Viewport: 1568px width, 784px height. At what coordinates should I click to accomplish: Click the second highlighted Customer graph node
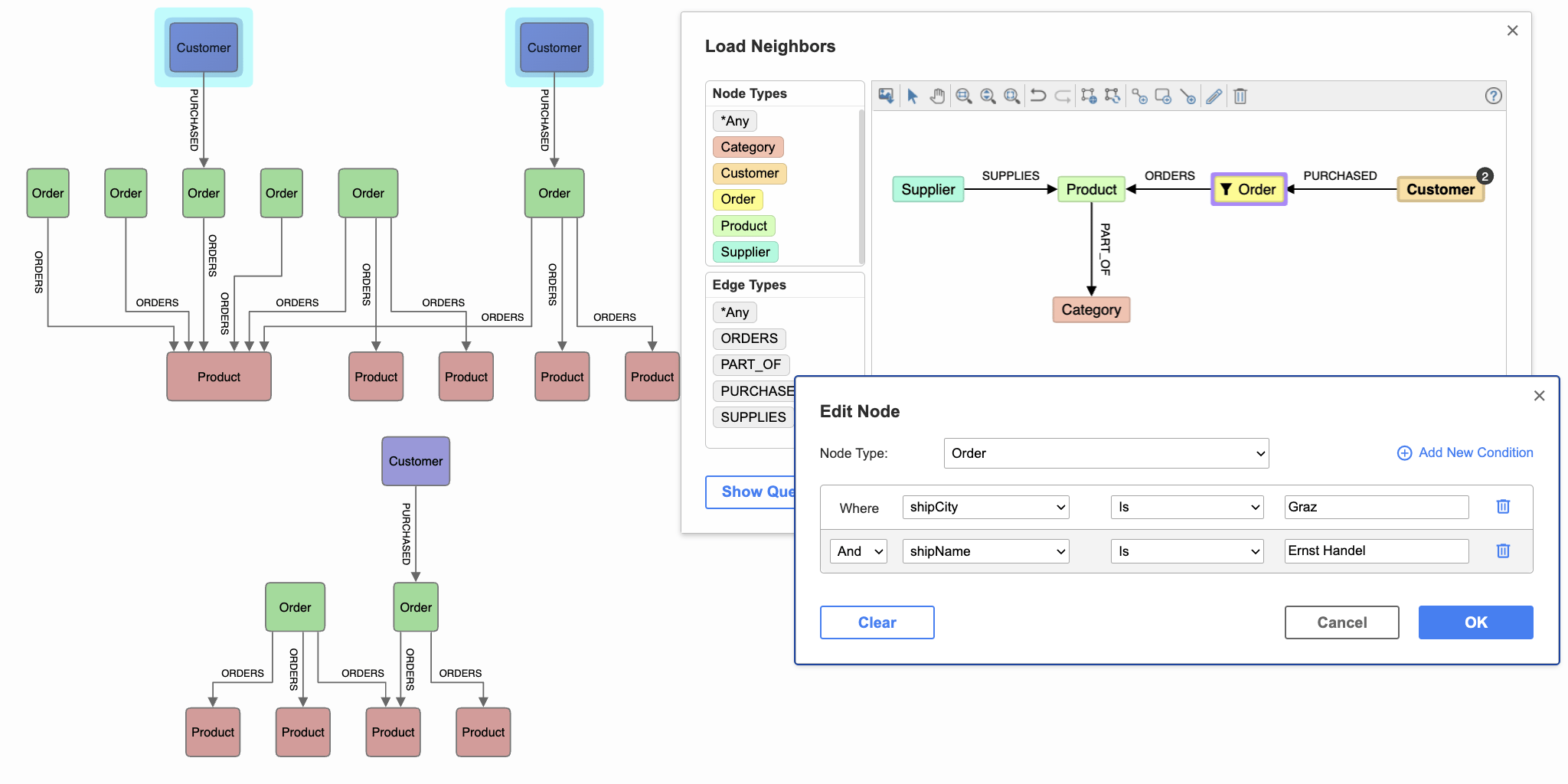(x=554, y=47)
